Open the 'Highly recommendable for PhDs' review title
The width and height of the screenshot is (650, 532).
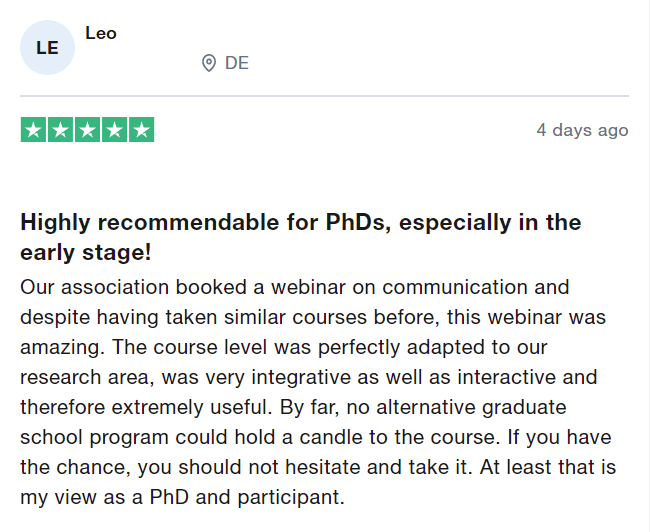(x=301, y=222)
